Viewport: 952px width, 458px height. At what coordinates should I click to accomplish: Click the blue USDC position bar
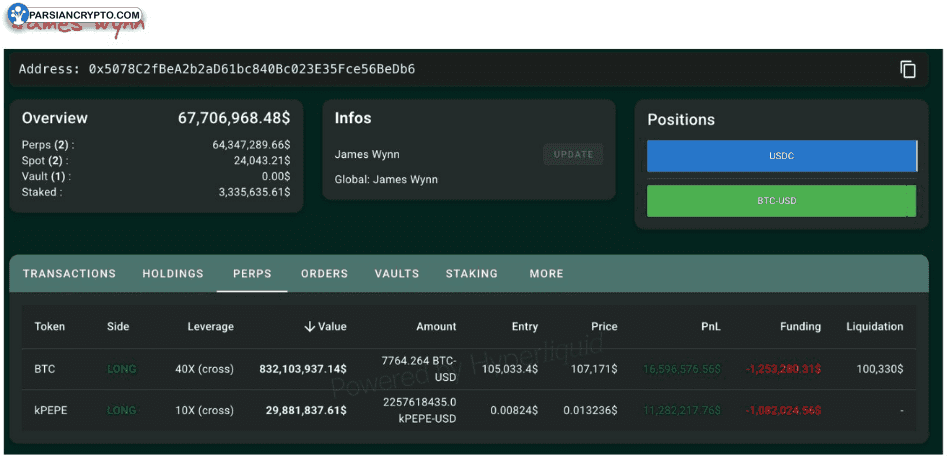pos(781,156)
